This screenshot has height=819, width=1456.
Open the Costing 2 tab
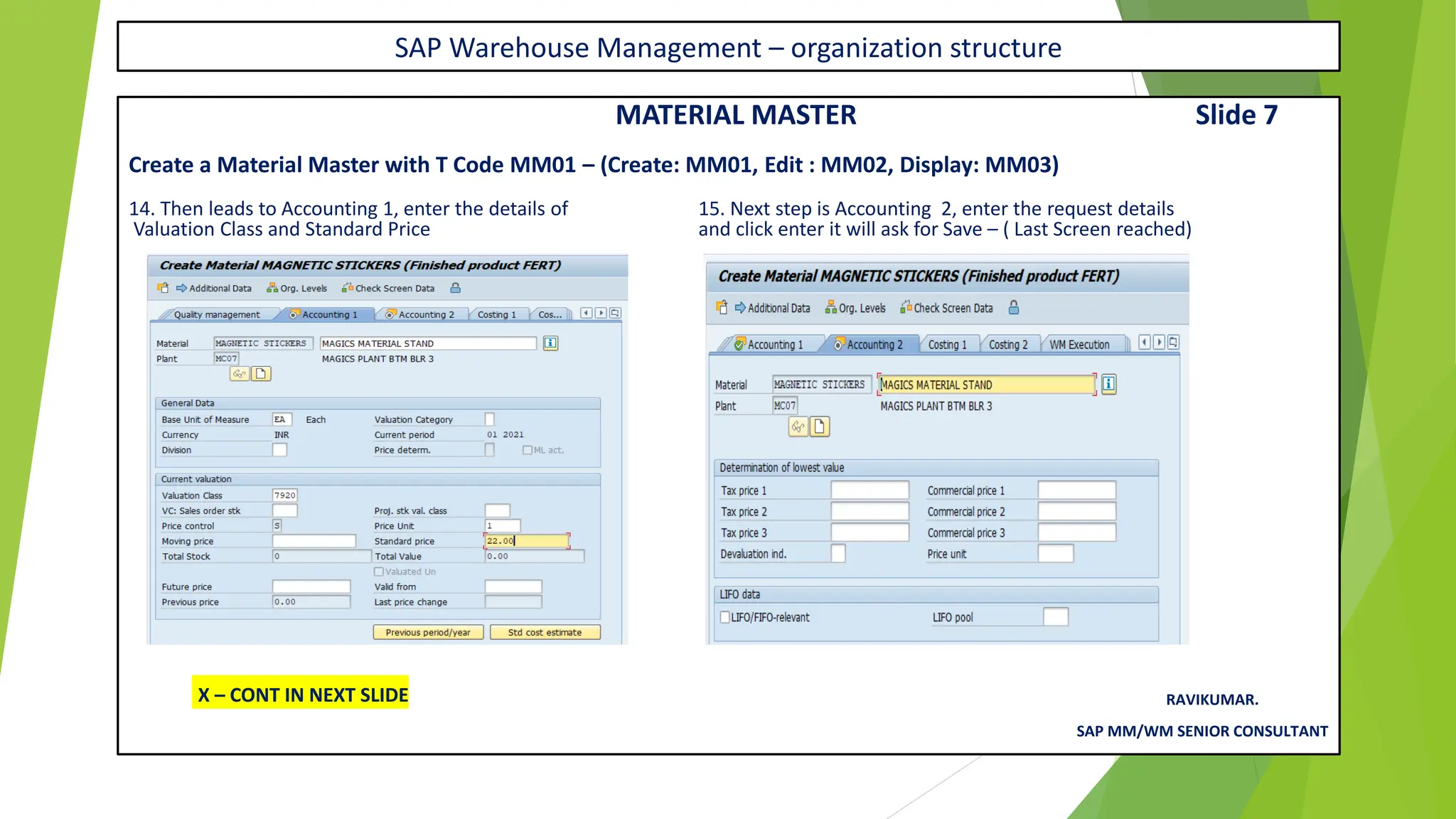tap(1008, 344)
